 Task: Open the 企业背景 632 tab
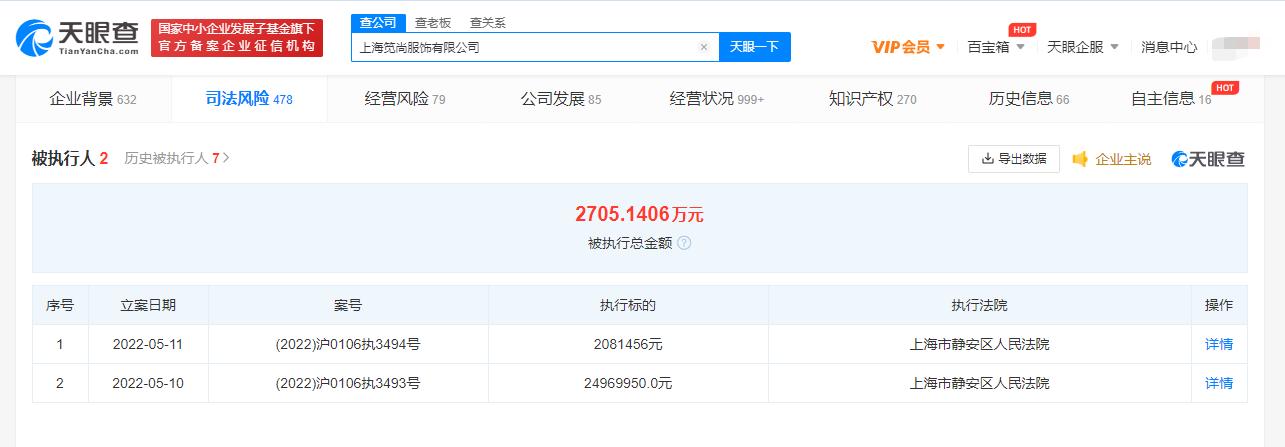click(x=93, y=99)
